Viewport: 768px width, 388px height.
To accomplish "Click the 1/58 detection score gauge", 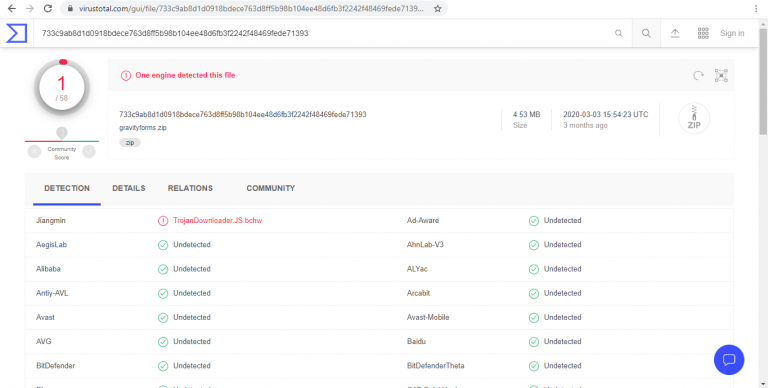I will point(62,87).
